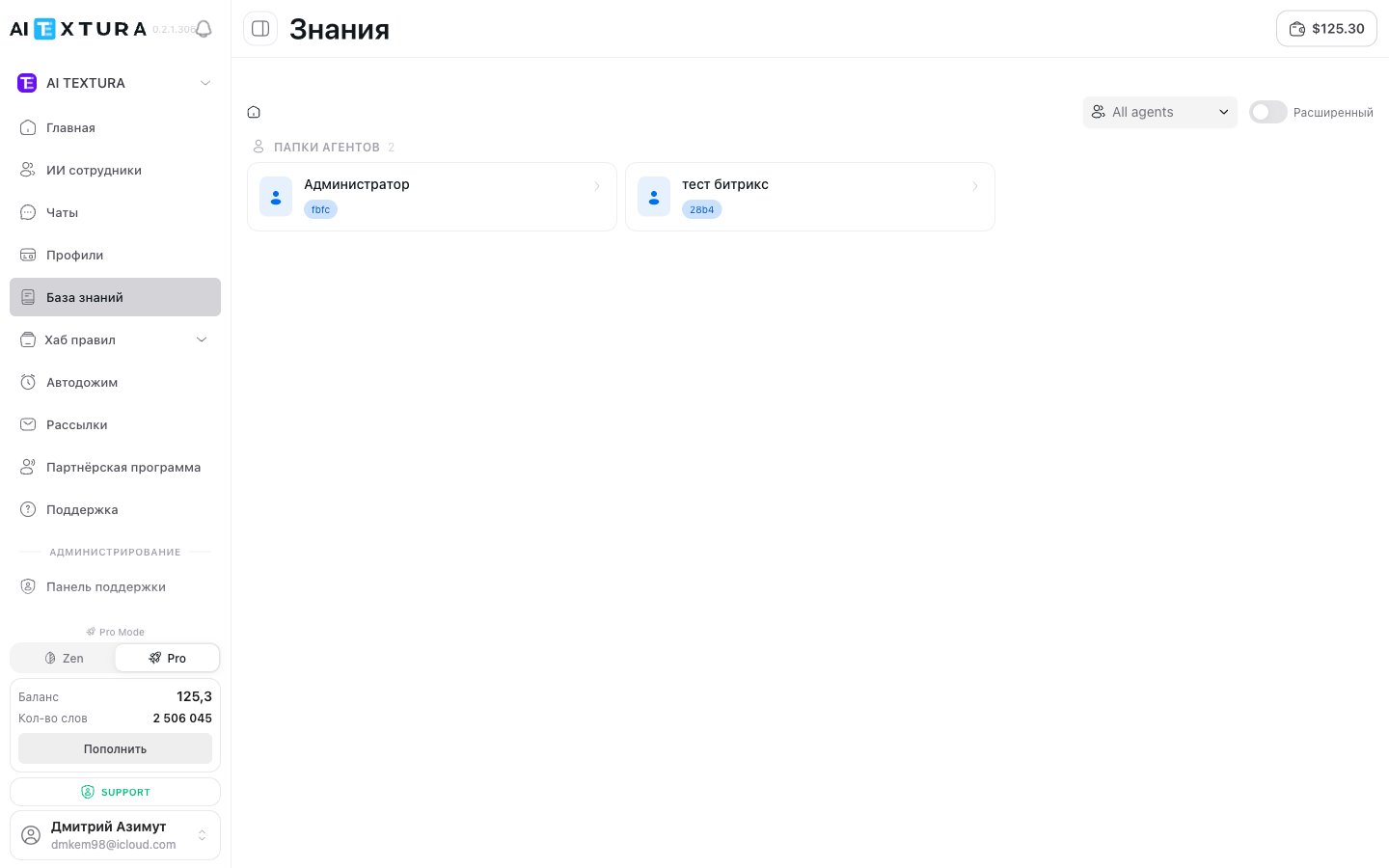Viewport: 1389px width, 868px height.
Task: Open Панель поддержки admin section
Action: click(115, 586)
